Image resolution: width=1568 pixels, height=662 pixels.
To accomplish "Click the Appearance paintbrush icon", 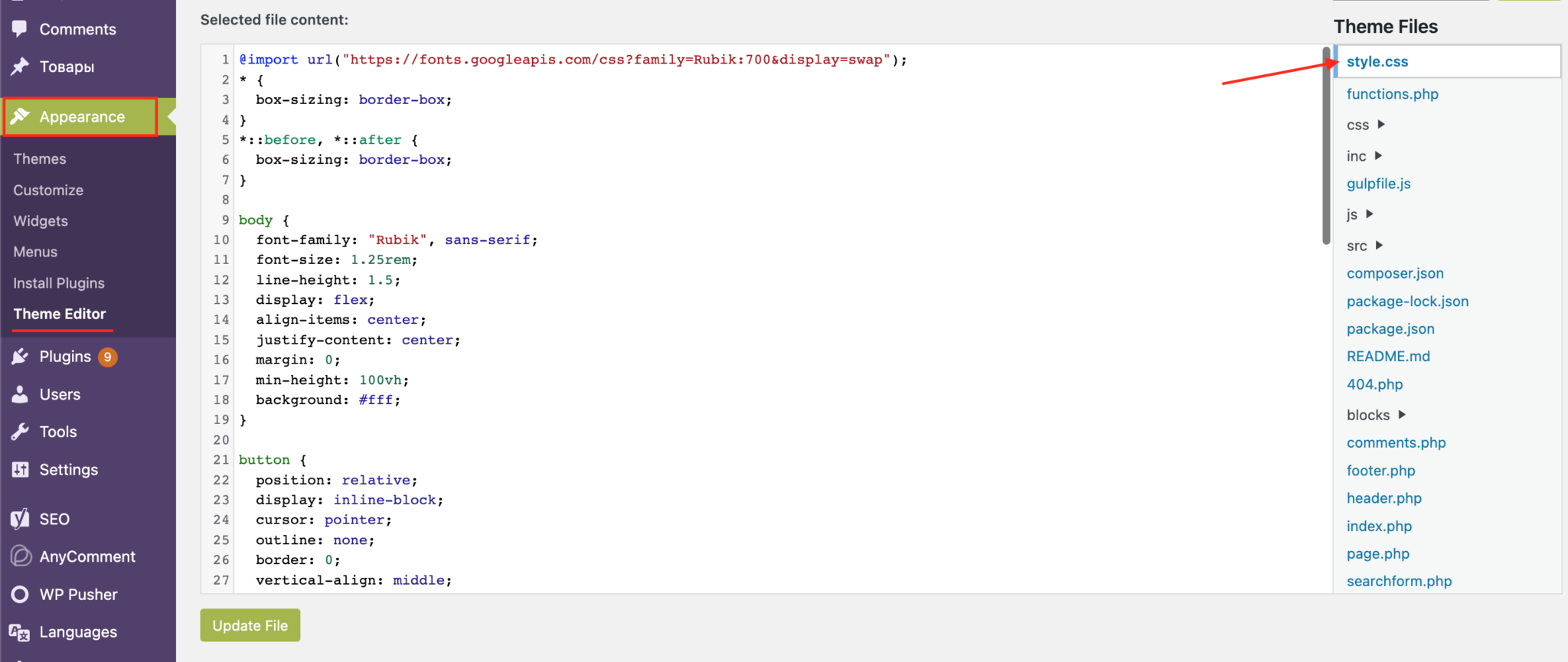I will click(x=22, y=116).
